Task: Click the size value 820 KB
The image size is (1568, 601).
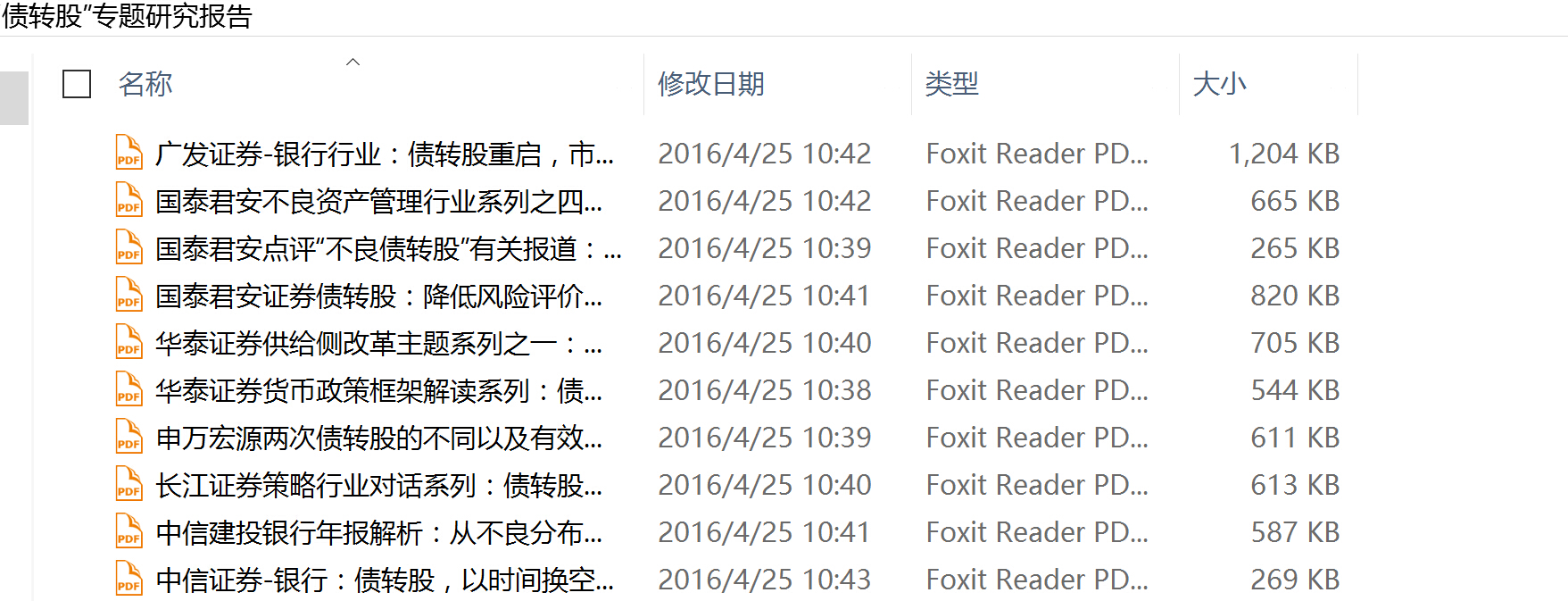Action: pyautogui.click(x=1295, y=296)
